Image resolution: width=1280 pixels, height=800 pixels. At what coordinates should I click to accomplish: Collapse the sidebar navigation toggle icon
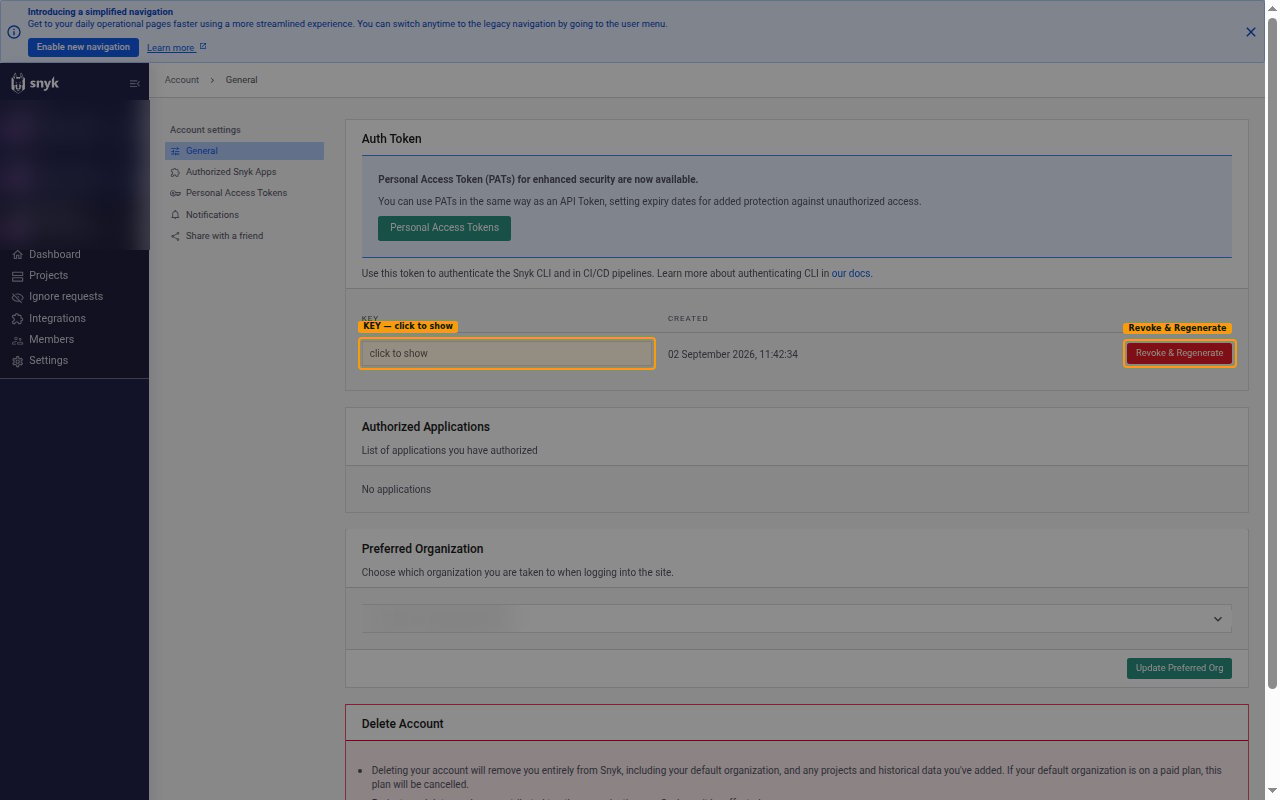pos(135,83)
